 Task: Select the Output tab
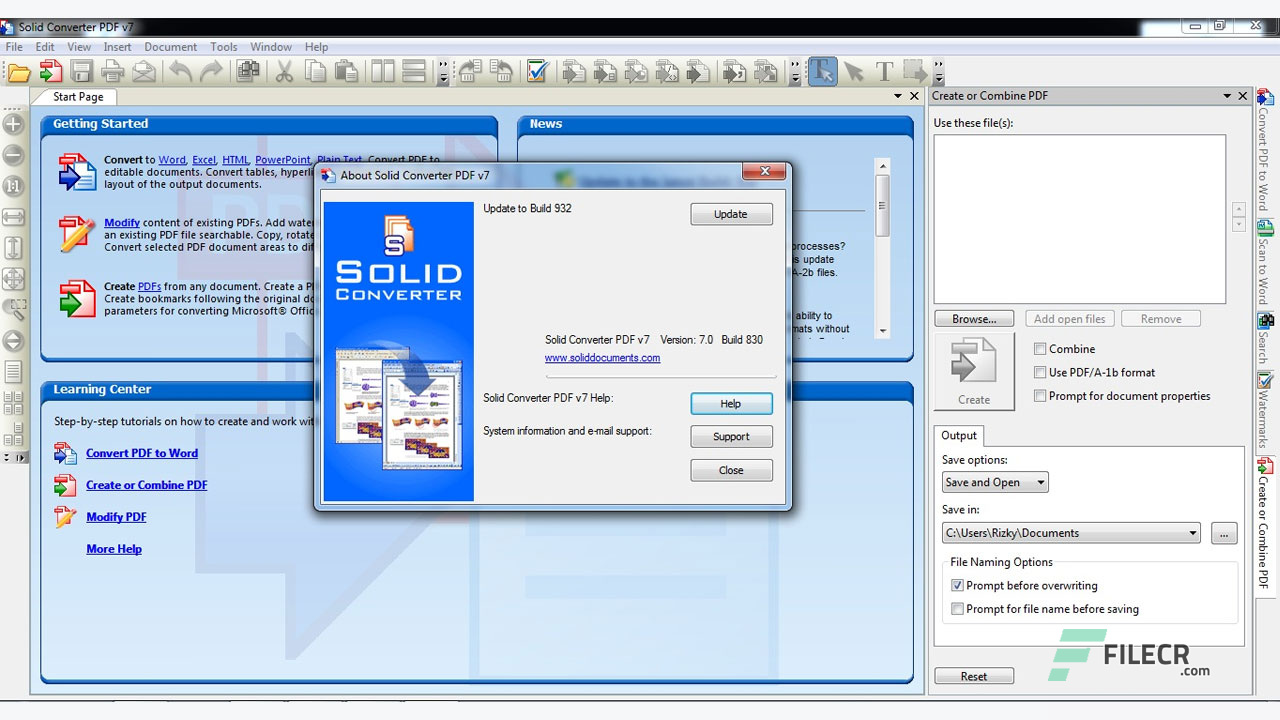click(x=959, y=435)
